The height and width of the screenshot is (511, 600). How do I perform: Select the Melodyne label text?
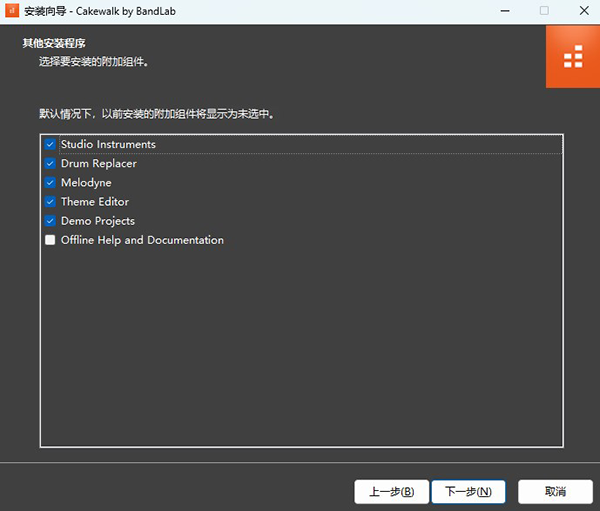pos(86,183)
